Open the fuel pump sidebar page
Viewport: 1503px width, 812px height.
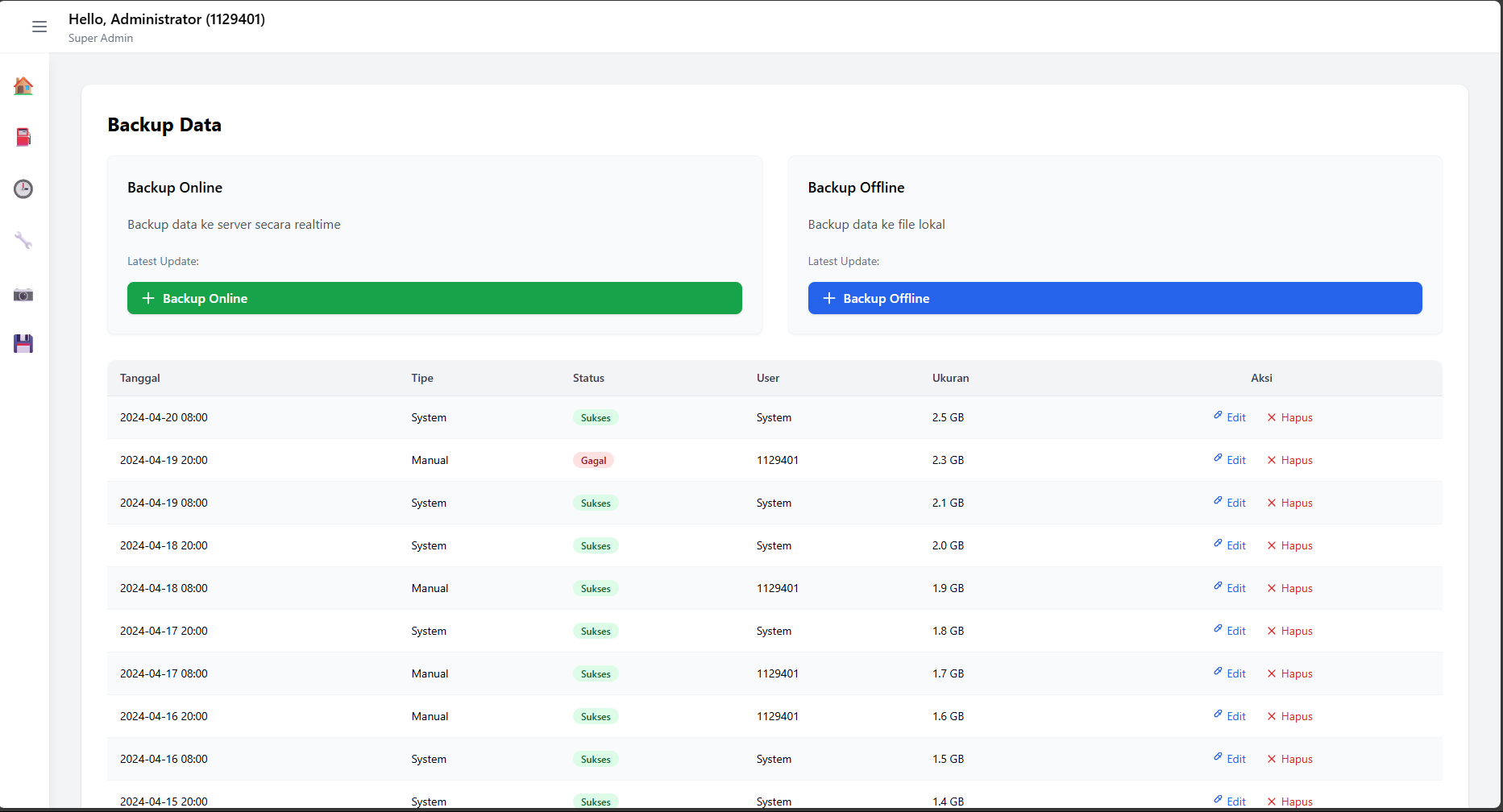pos(23,138)
